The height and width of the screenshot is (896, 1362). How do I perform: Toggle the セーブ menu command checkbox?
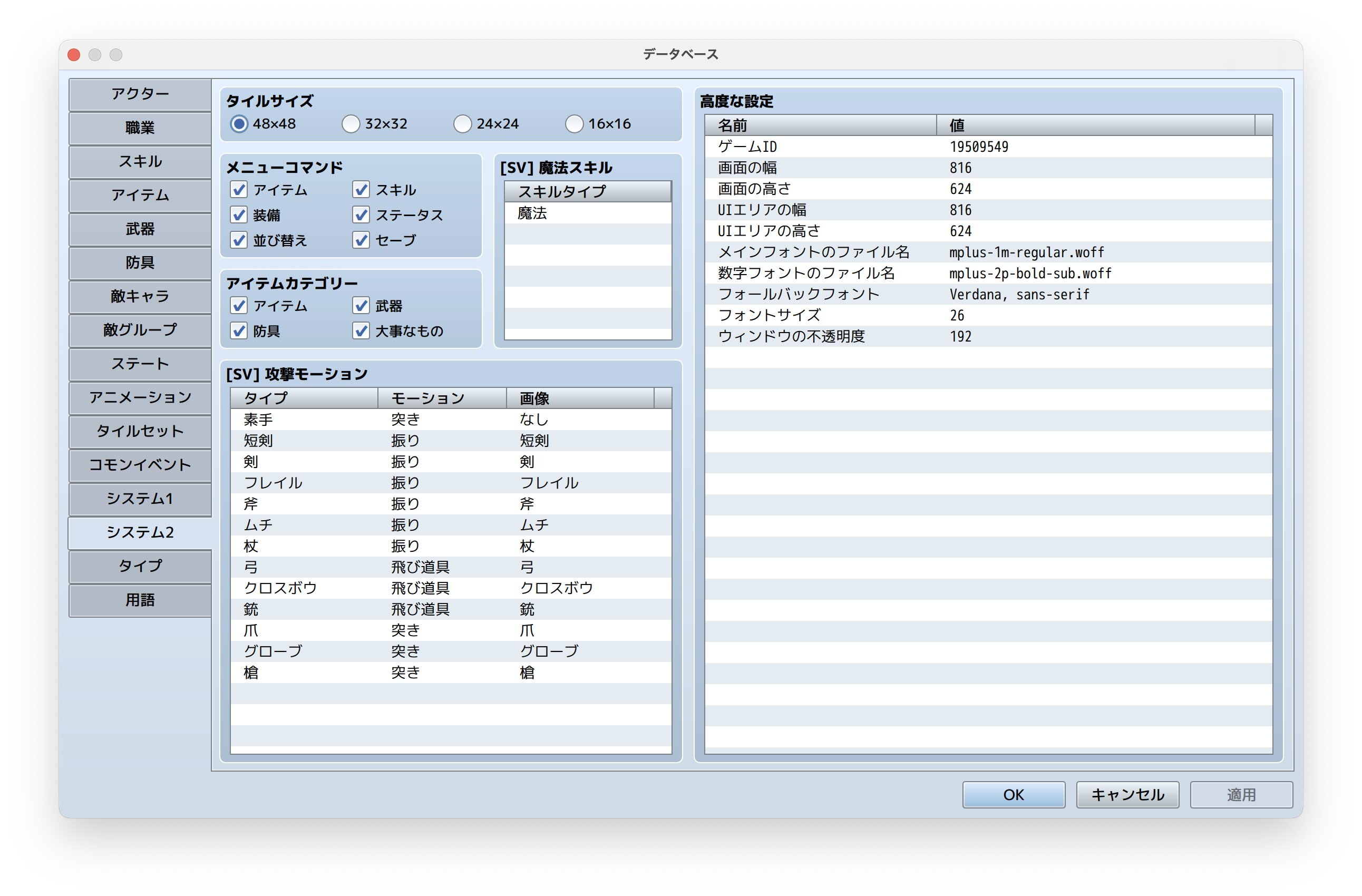tap(361, 240)
